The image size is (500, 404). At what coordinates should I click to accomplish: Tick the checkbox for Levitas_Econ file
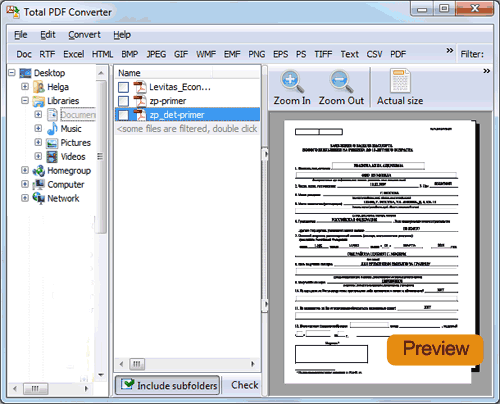(x=123, y=88)
